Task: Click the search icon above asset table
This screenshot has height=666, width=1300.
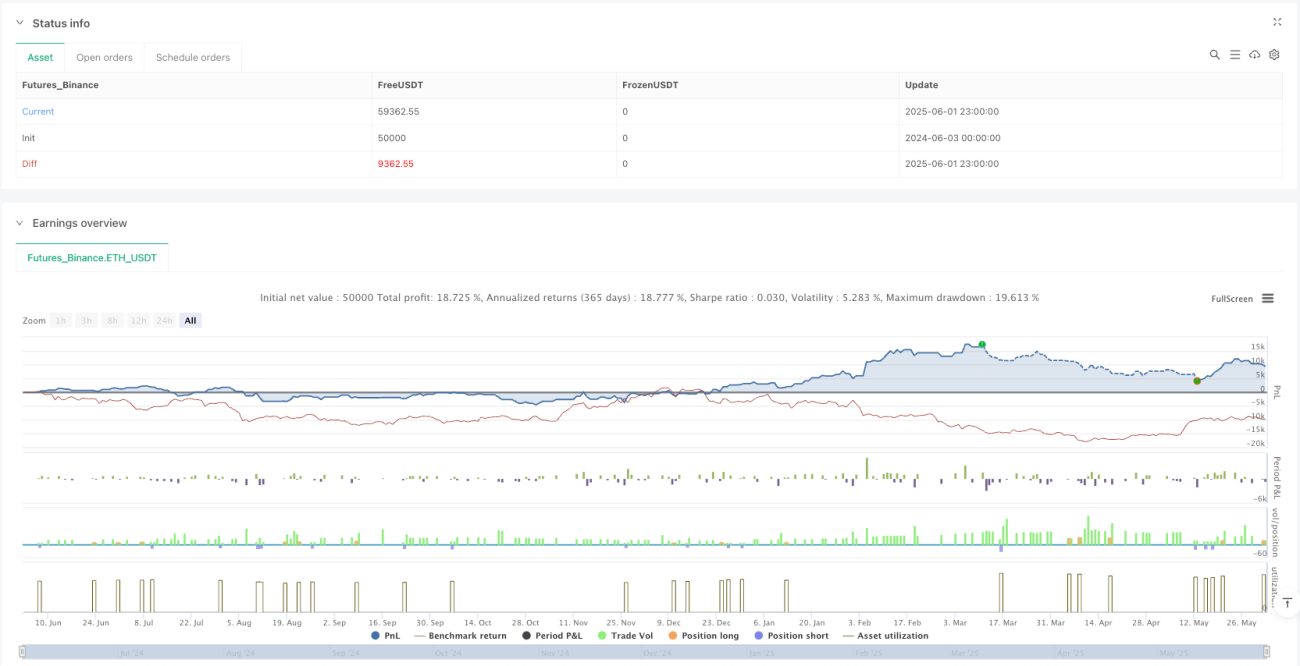Action: [x=1214, y=55]
